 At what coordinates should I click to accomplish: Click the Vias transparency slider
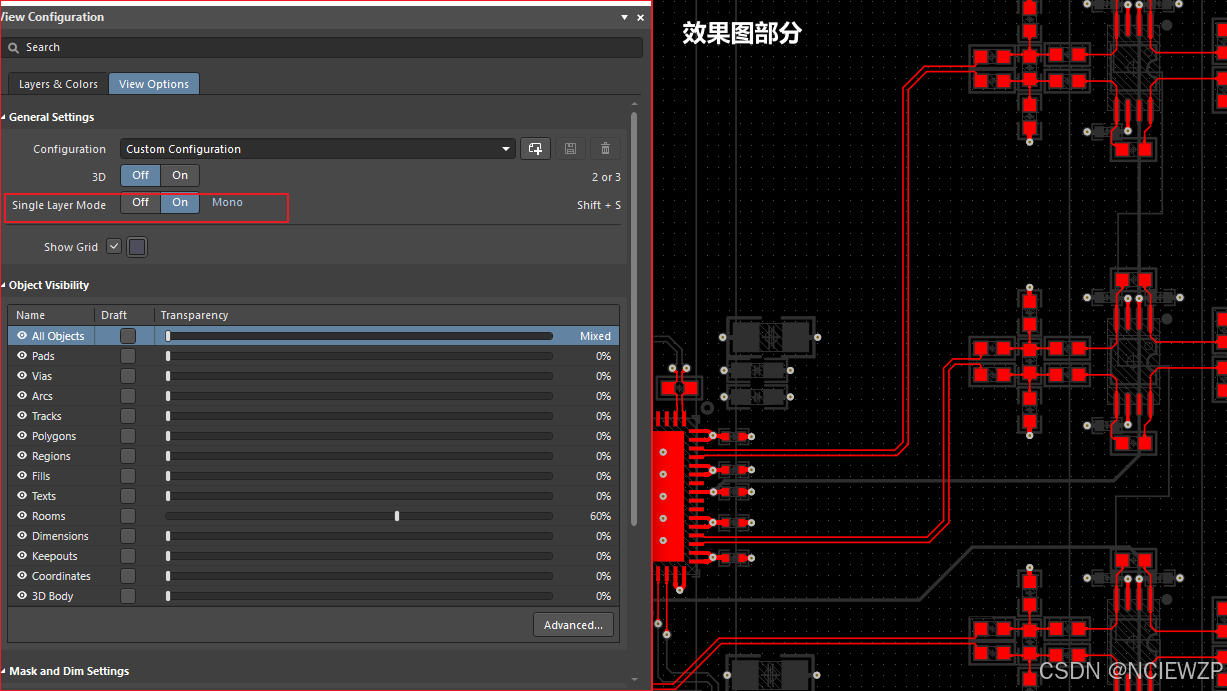point(359,376)
